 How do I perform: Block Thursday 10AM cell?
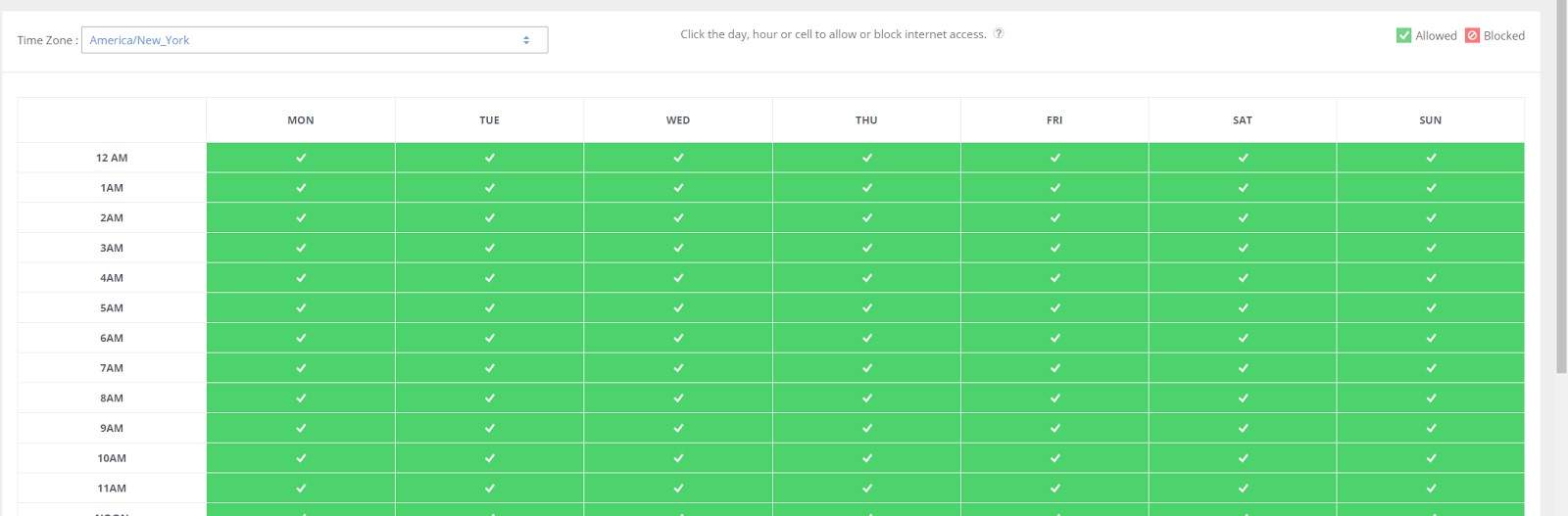[x=866, y=458]
